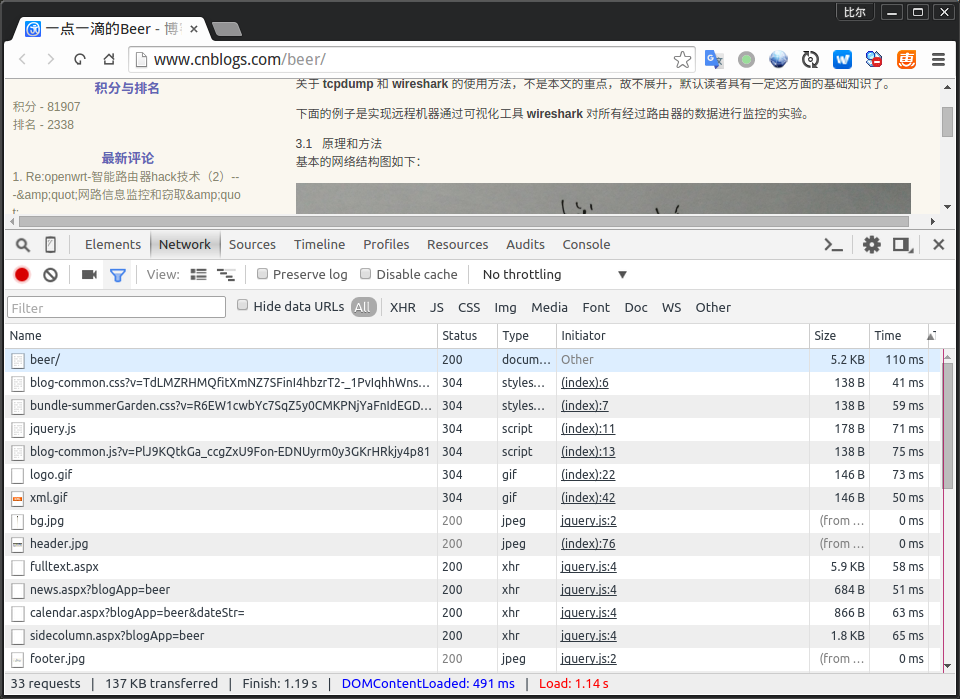Click the page horizontal scrollbar thumb
960x699 pixels.
[463, 221]
